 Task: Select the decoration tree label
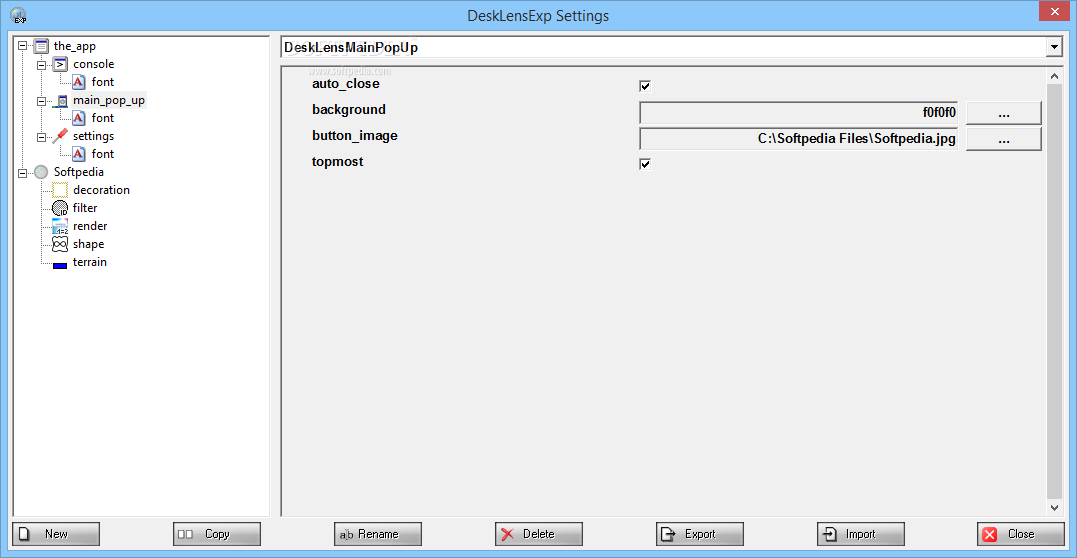101,190
